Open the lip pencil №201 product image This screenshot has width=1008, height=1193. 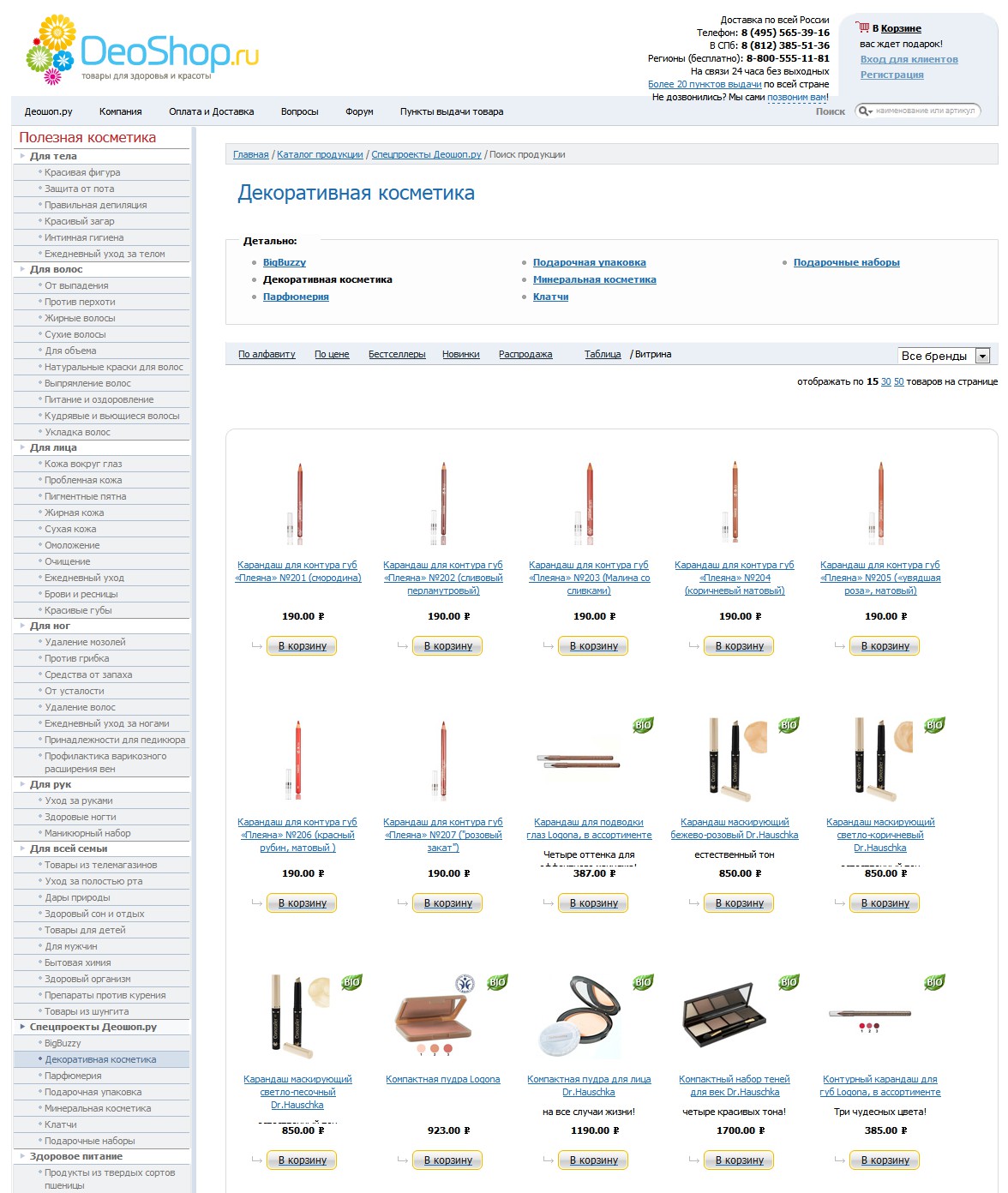(x=297, y=504)
